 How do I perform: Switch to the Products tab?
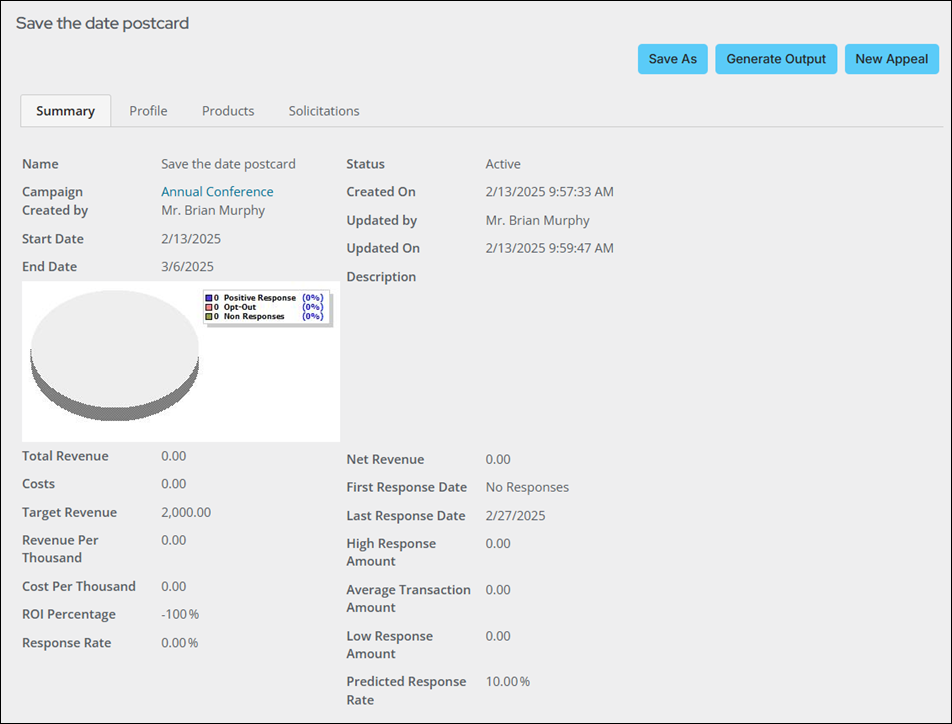(228, 111)
